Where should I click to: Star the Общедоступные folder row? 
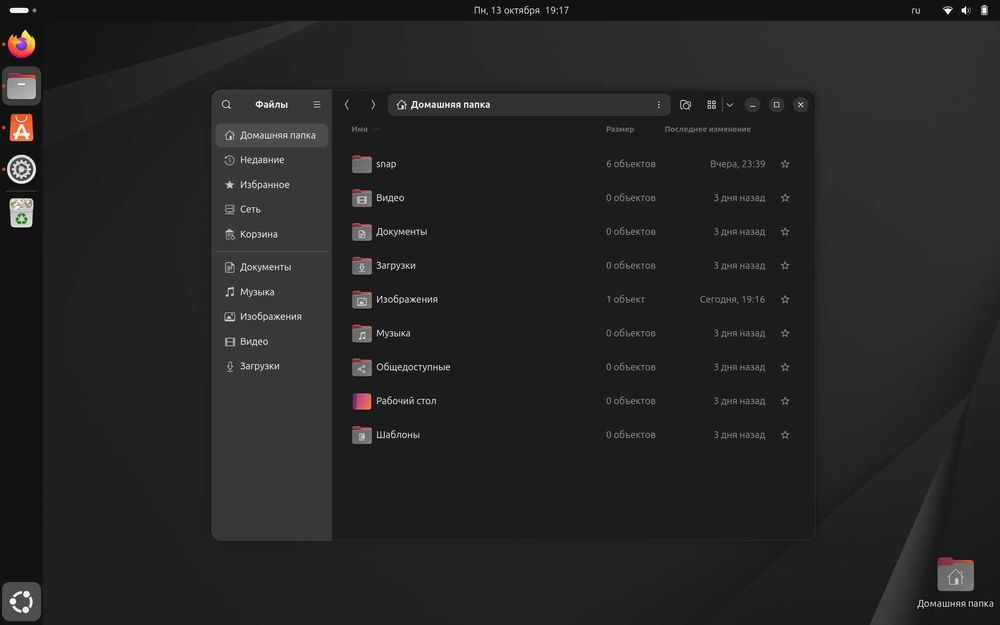[x=785, y=367]
